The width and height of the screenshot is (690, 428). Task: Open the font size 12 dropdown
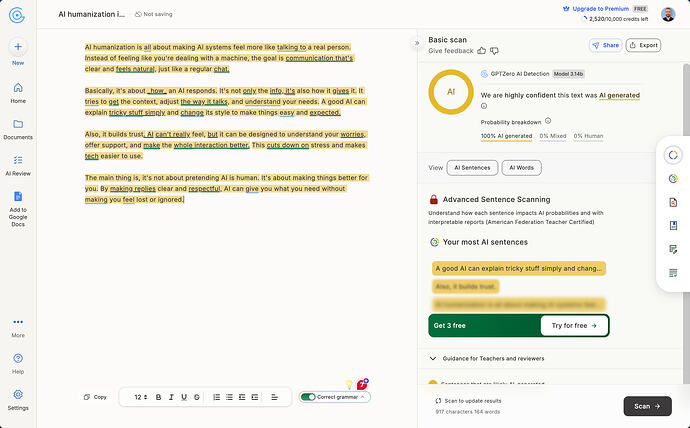(140, 397)
